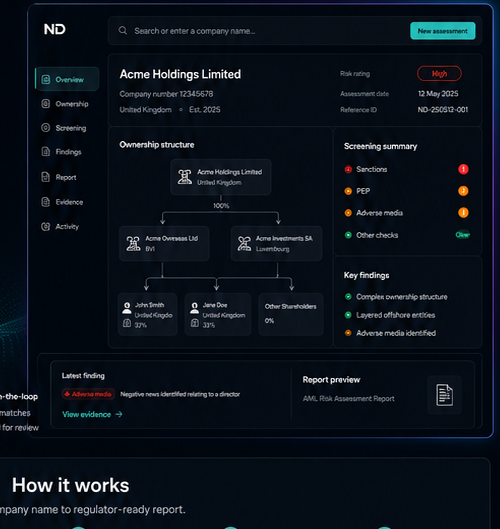
Task: Open the Report page
Action: [59, 177]
